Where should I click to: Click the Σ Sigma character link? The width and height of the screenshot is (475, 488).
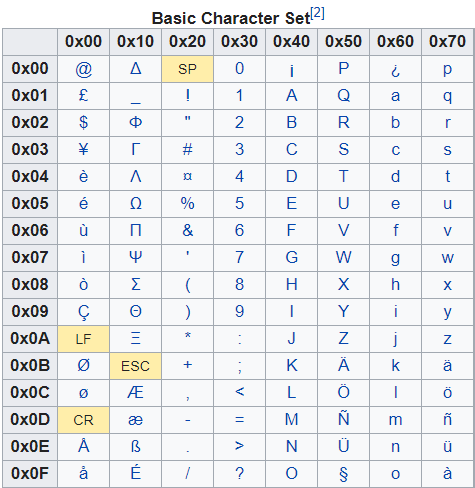click(x=135, y=284)
